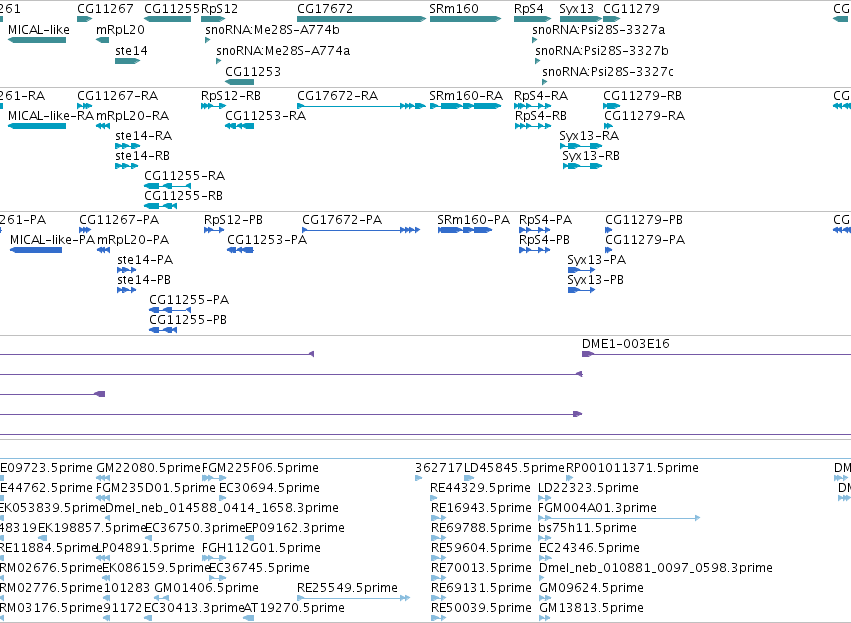Select the CG17672-RA transcript label
Screen dimensions: 851x623
pyautogui.click(x=338, y=96)
